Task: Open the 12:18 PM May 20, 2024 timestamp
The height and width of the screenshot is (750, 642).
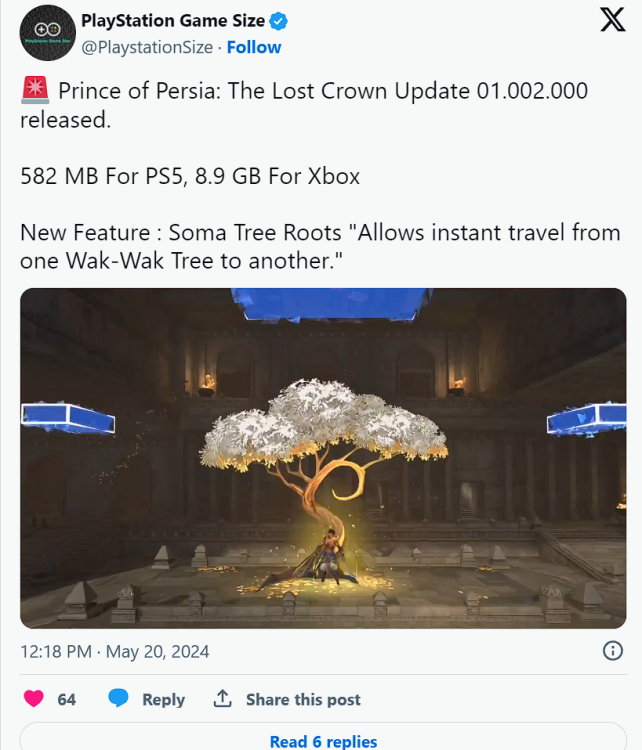Action: point(115,651)
